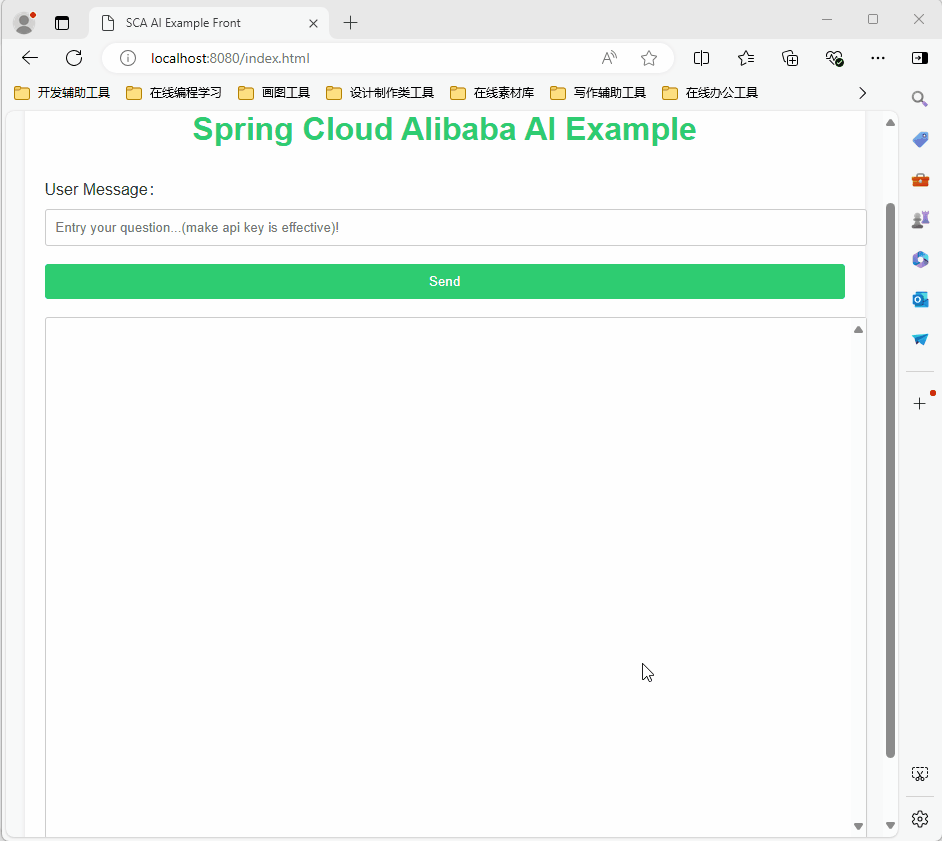Launch Games from the sidebar
The width and height of the screenshot is (942, 841).
[x=920, y=219]
